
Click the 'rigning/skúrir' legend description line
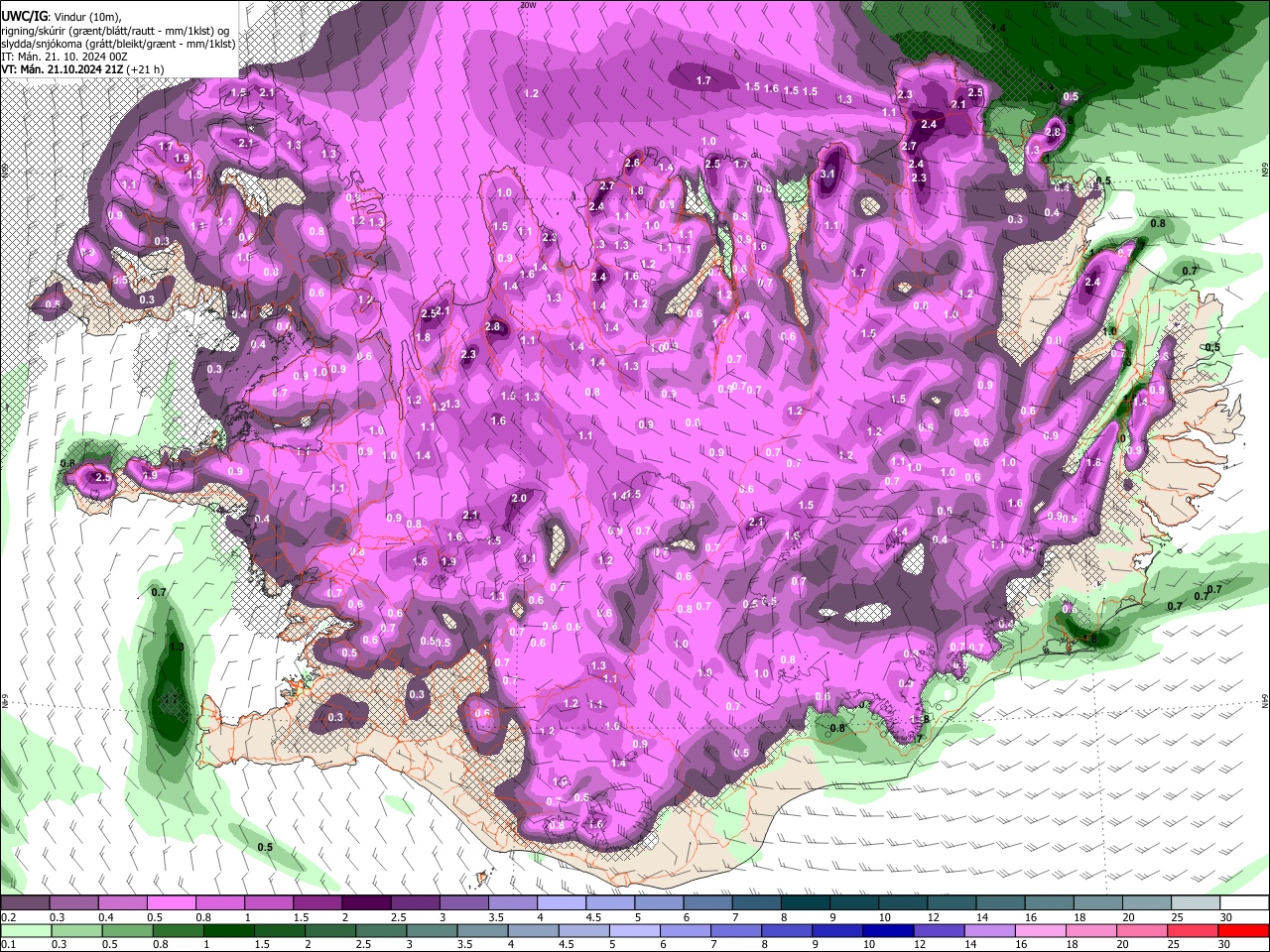[115, 31]
